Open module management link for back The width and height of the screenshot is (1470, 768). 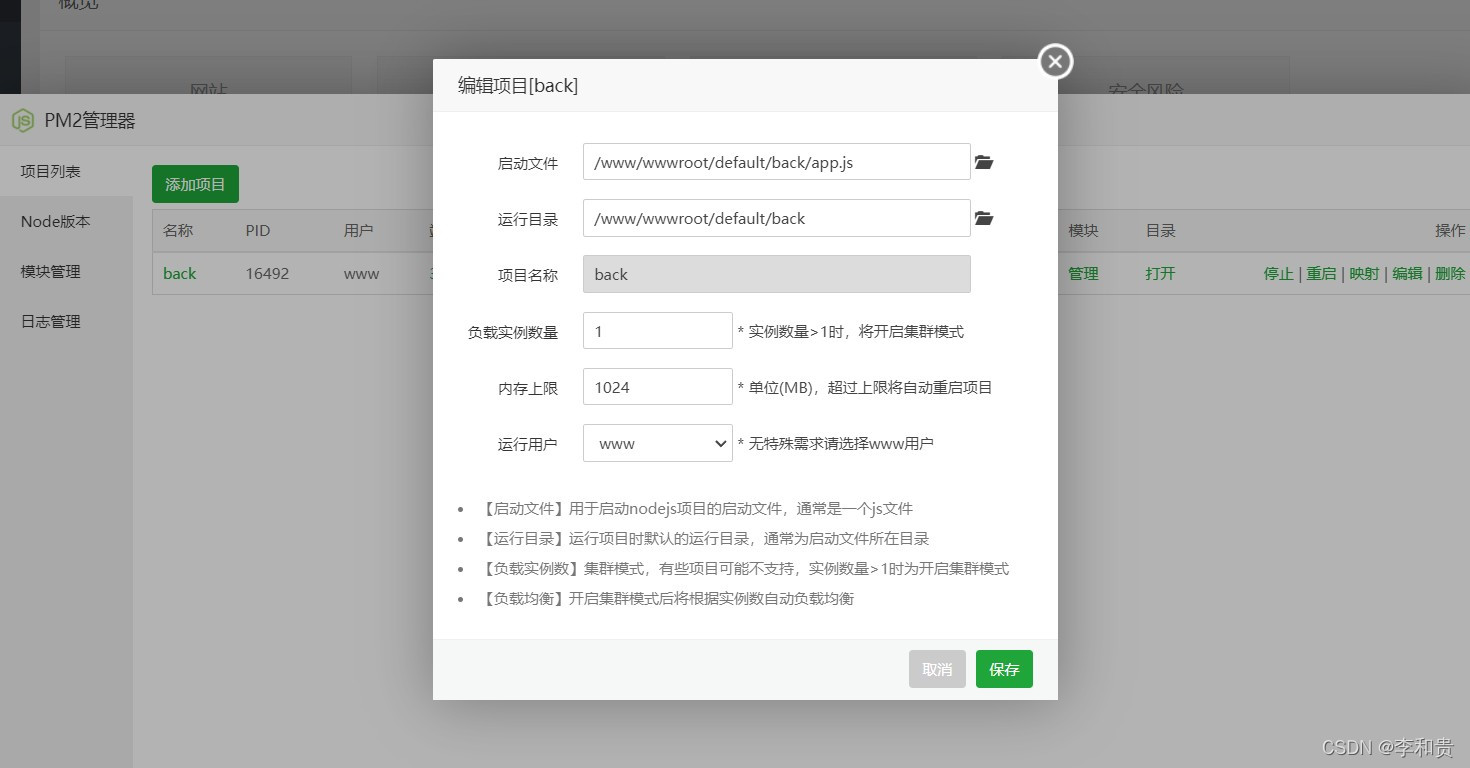[x=1083, y=273]
